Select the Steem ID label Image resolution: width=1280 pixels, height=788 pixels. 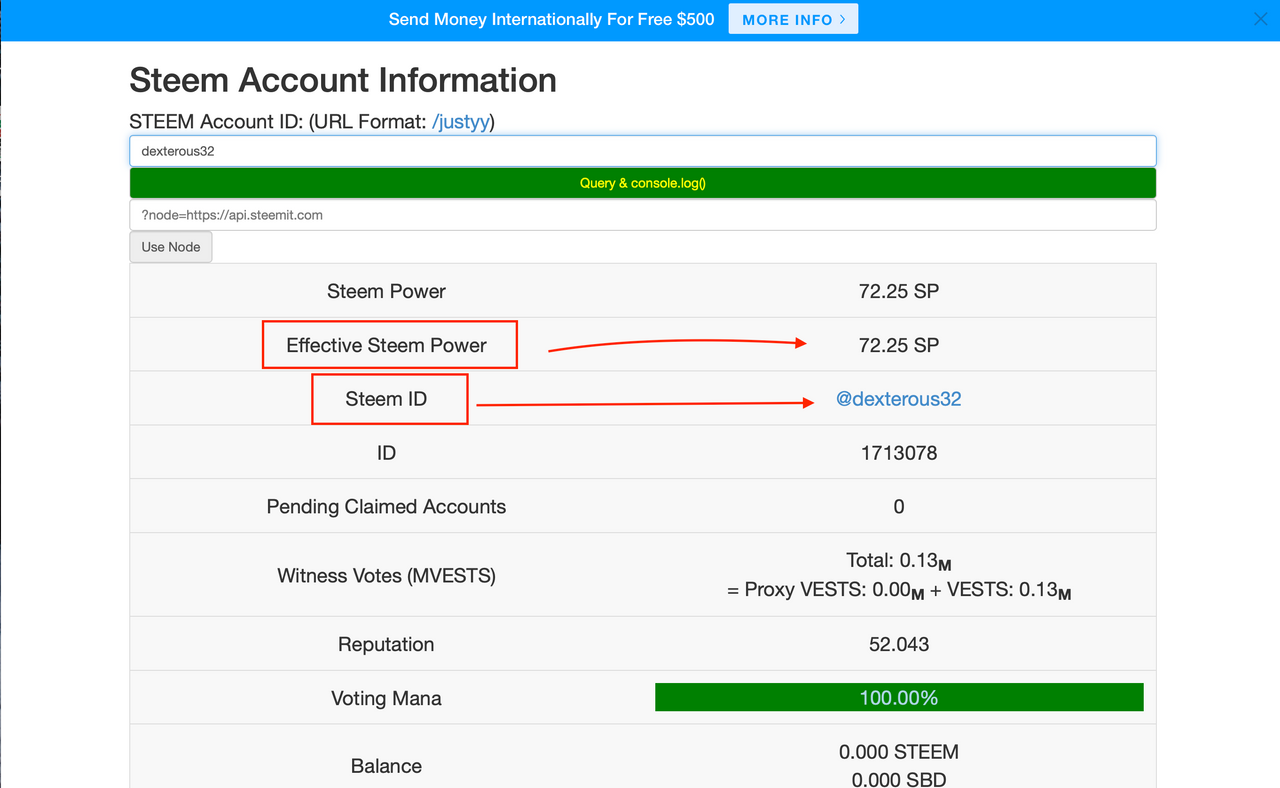tap(386, 399)
